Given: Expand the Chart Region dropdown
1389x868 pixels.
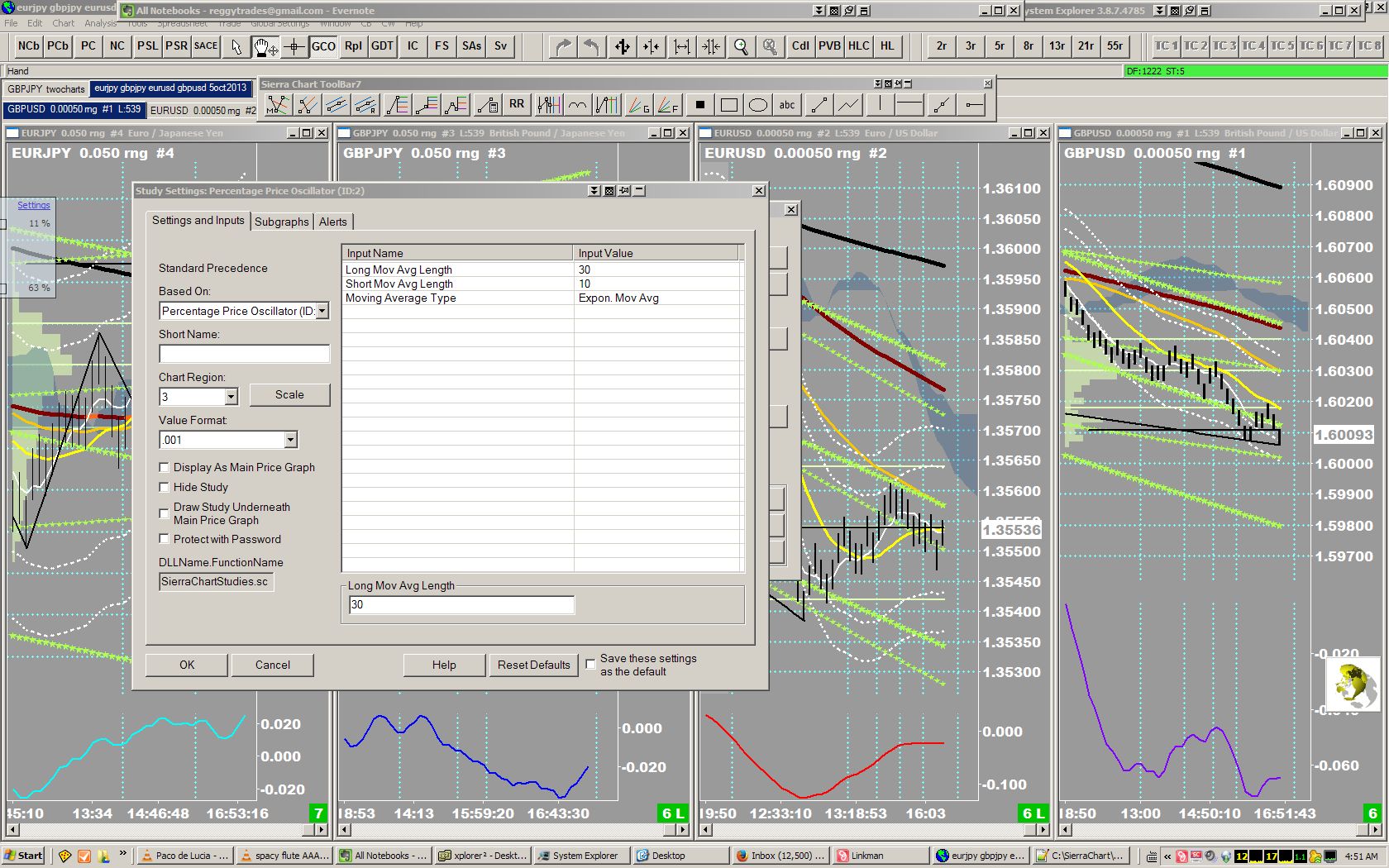Looking at the screenshot, I should point(231,398).
